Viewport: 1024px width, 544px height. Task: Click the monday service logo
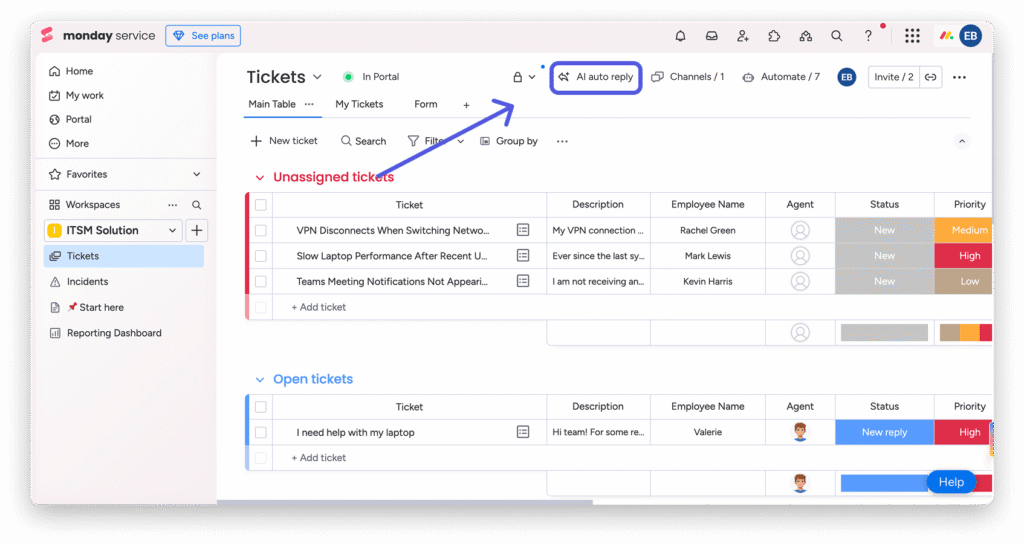point(99,35)
